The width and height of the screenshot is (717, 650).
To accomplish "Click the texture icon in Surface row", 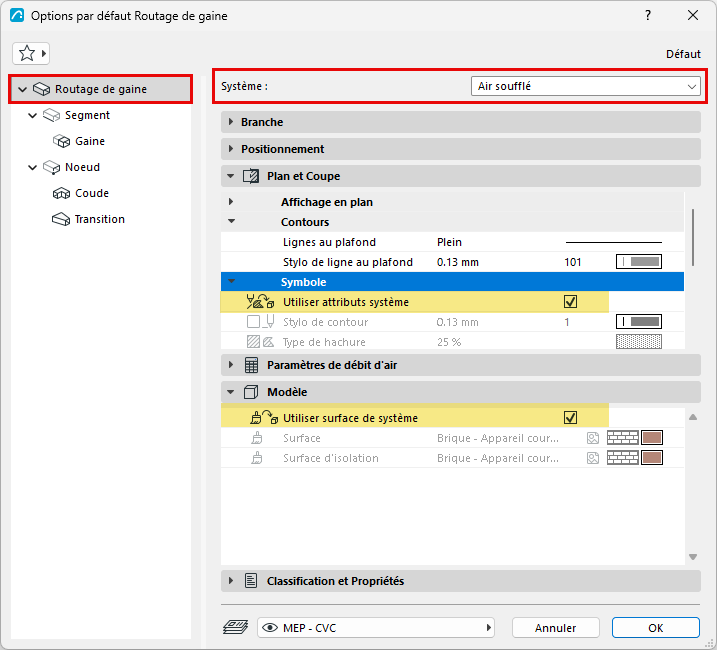I will pyautogui.click(x=593, y=438).
